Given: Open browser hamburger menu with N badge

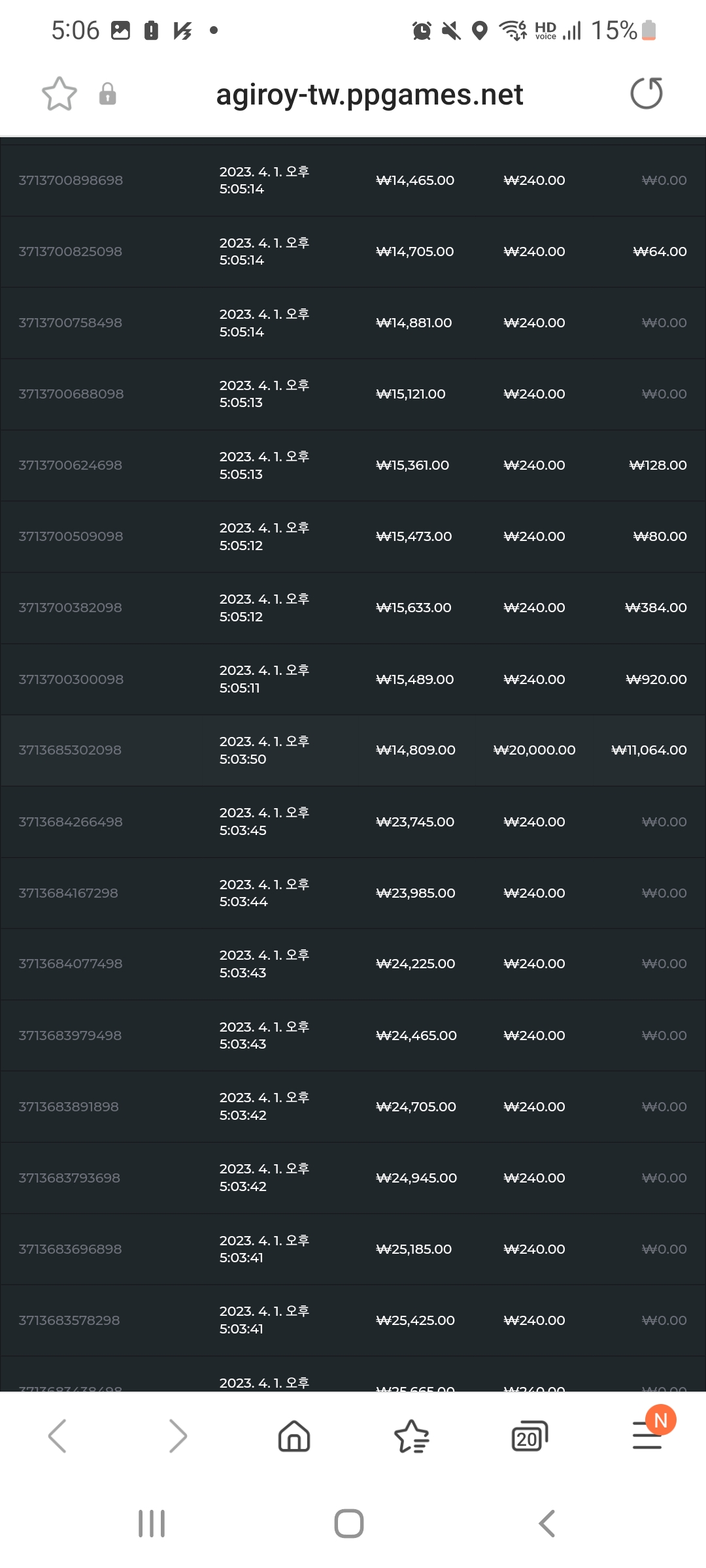Looking at the screenshot, I should coord(648,1432).
